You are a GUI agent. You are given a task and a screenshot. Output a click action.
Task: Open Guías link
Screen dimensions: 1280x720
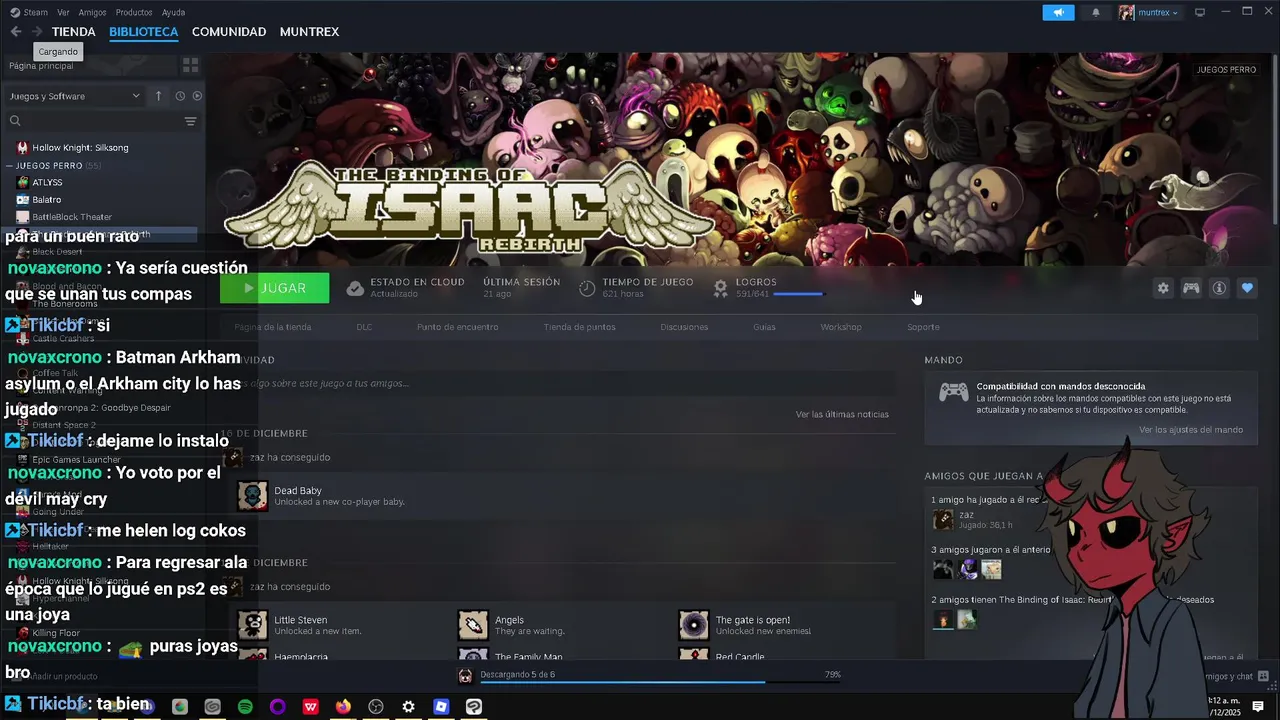pos(764,327)
